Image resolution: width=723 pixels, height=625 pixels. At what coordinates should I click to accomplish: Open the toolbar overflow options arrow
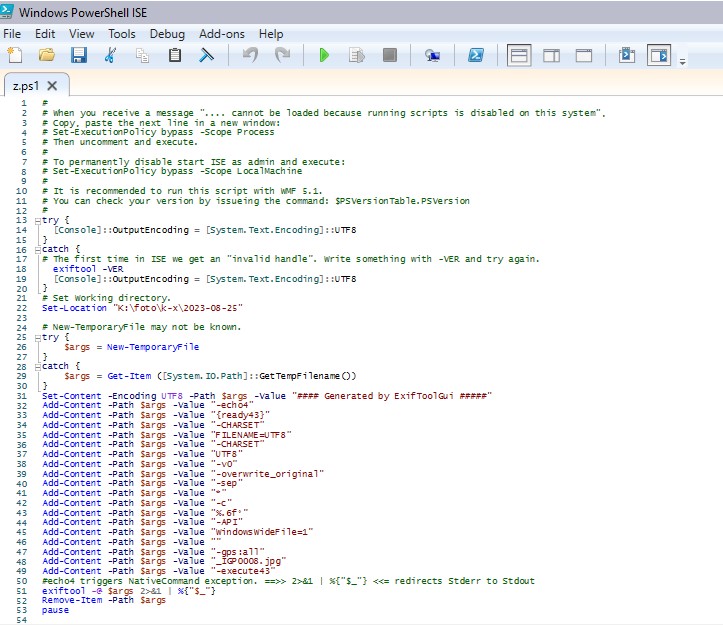coord(682,61)
